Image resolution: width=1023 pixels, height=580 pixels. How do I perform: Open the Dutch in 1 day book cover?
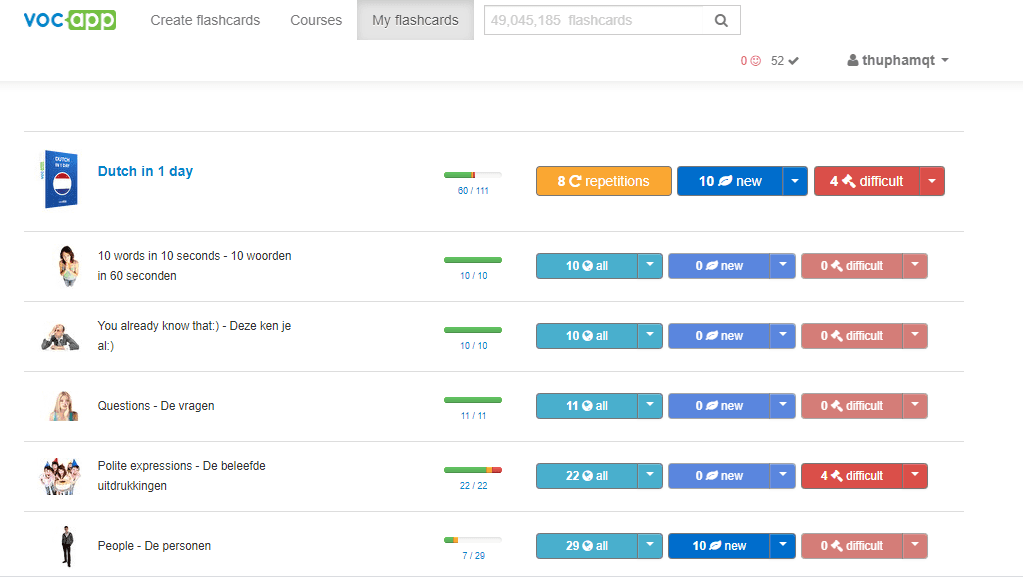pos(61,180)
